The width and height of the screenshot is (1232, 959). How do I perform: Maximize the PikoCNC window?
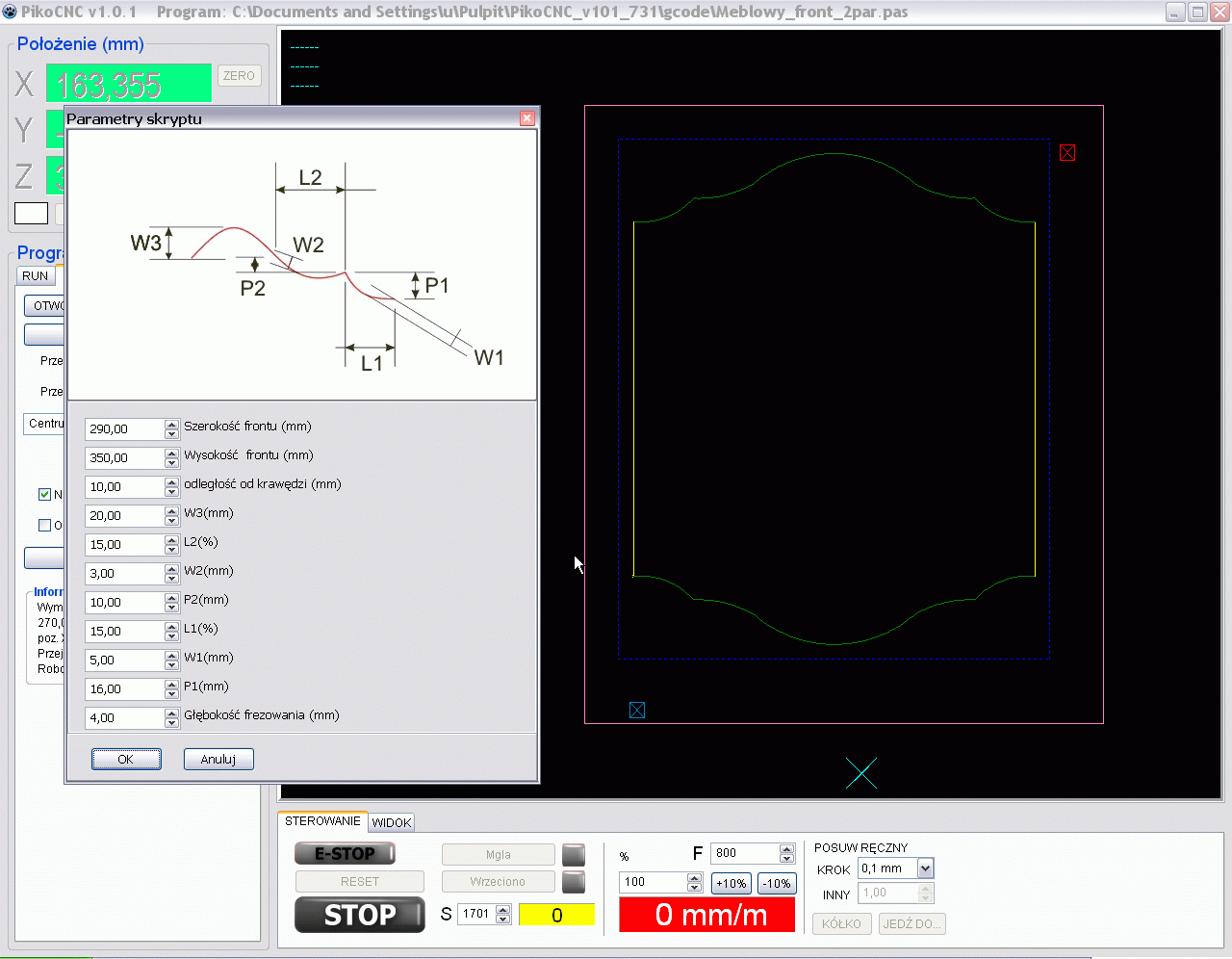point(1197,12)
